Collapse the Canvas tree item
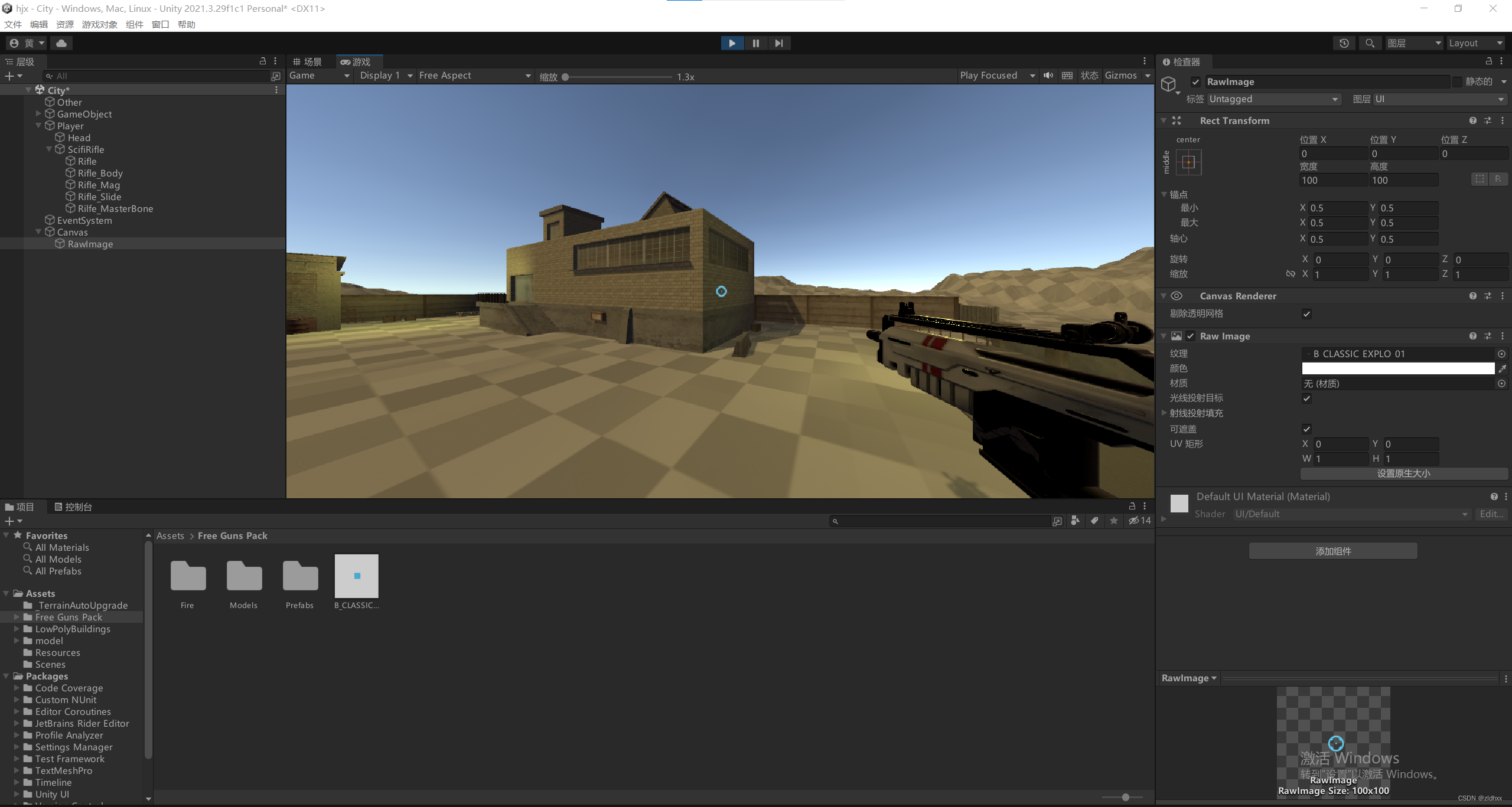 coord(39,232)
